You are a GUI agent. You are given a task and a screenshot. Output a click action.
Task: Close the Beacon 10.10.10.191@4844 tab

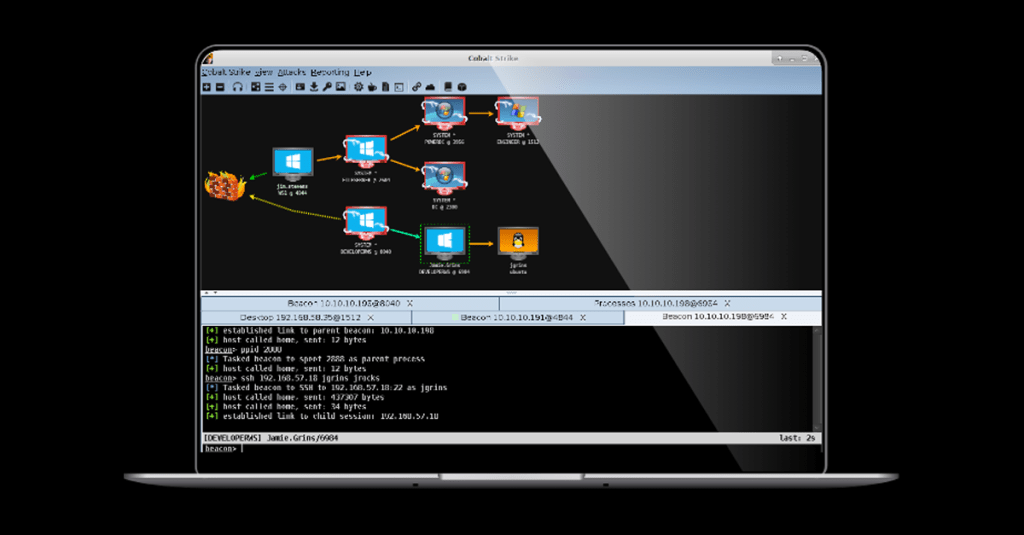tap(583, 317)
